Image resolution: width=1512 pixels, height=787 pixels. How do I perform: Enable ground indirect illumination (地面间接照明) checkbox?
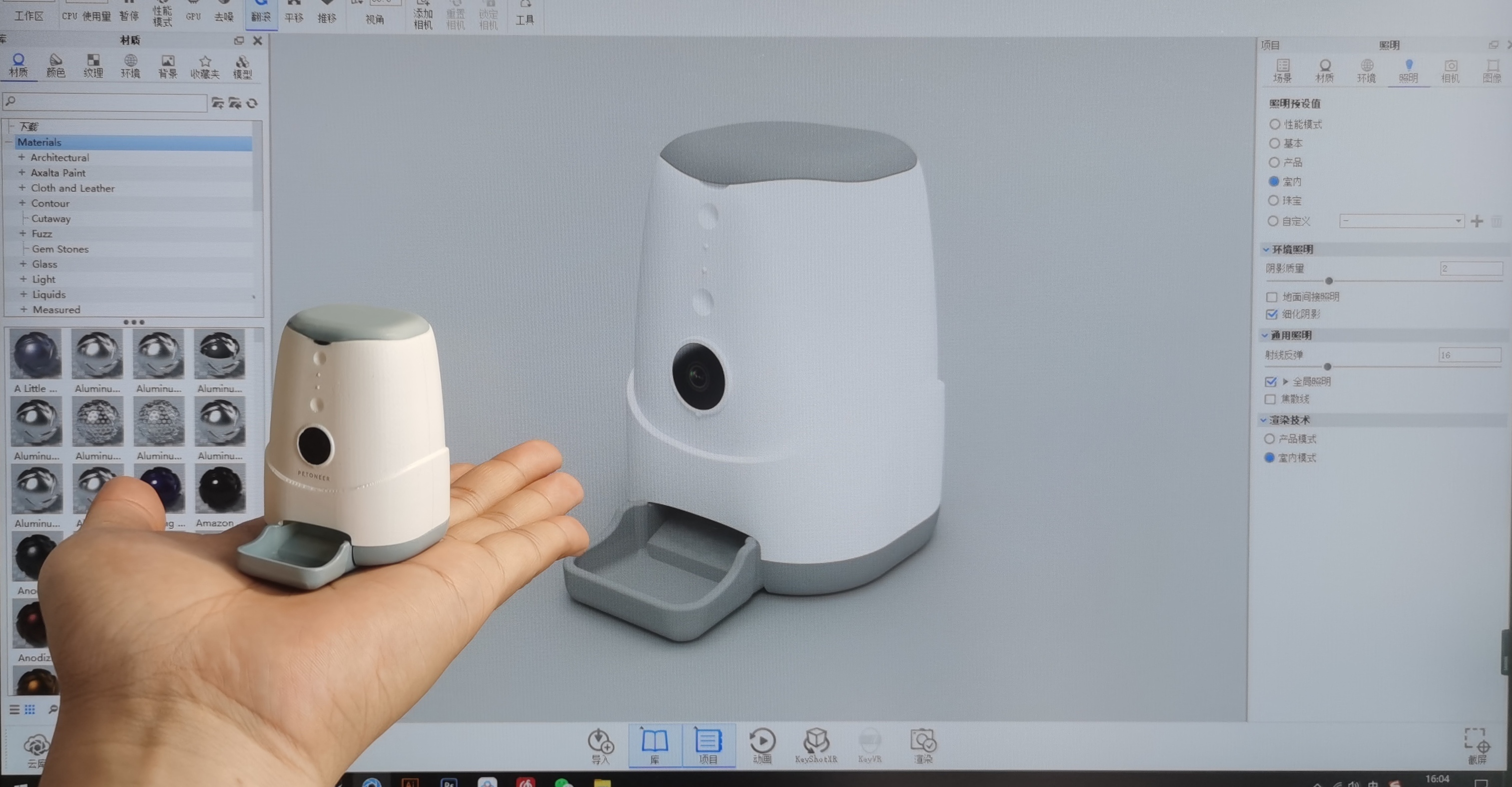click(1272, 297)
